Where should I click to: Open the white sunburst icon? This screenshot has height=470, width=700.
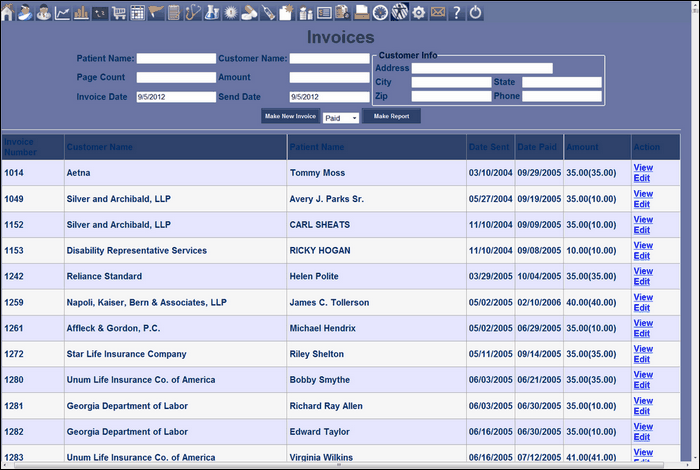[x=230, y=12]
